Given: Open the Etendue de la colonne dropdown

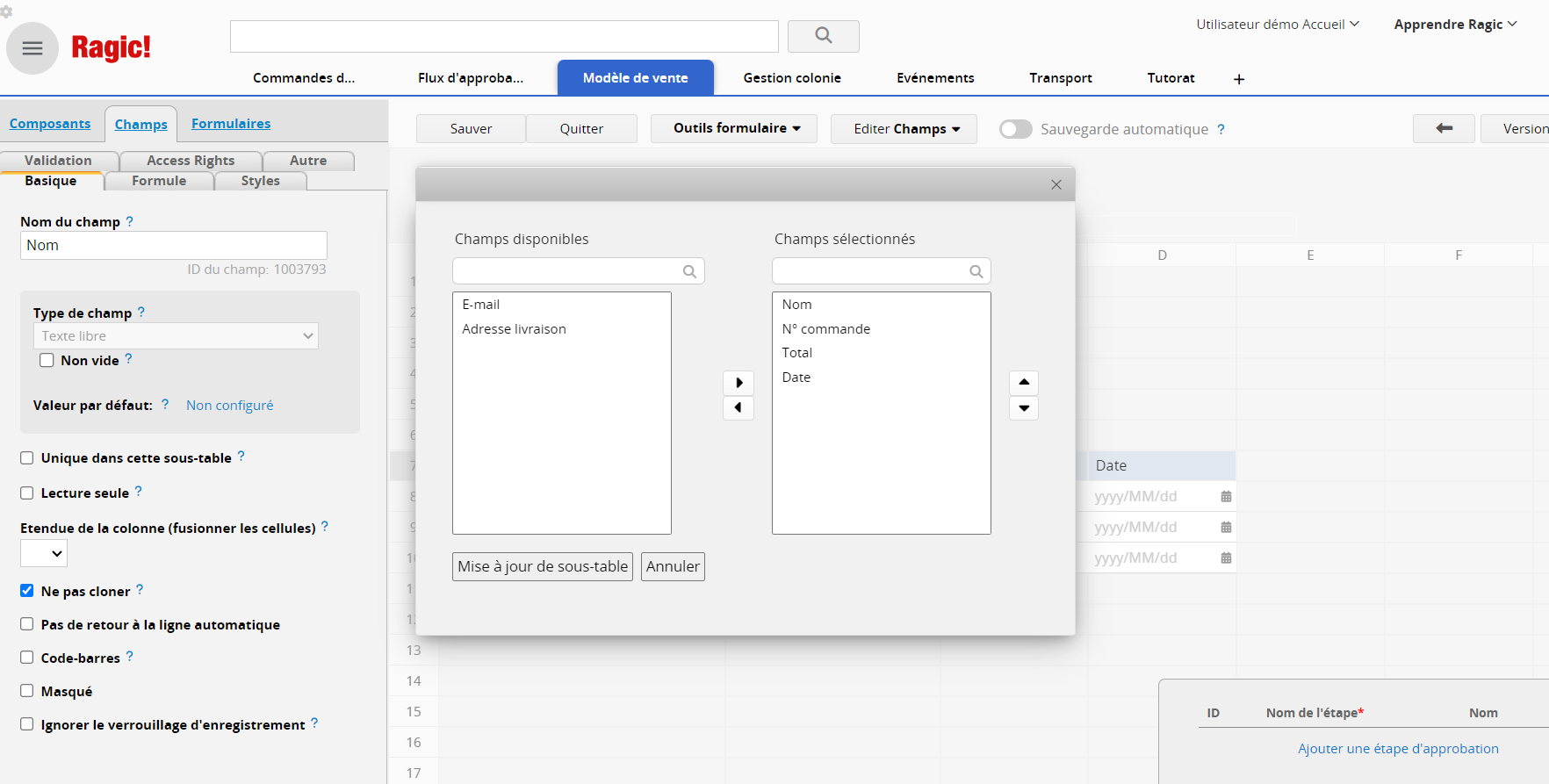Looking at the screenshot, I should tap(44, 553).
